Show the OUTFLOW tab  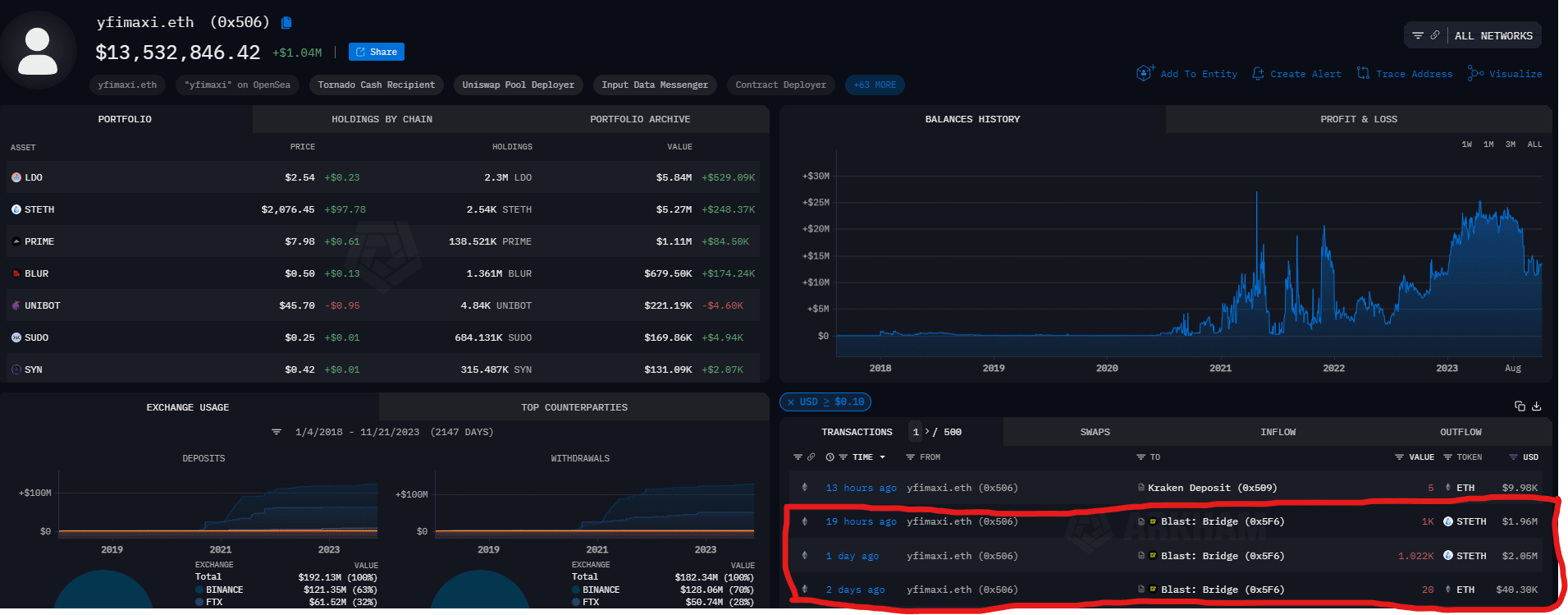coord(1461,432)
